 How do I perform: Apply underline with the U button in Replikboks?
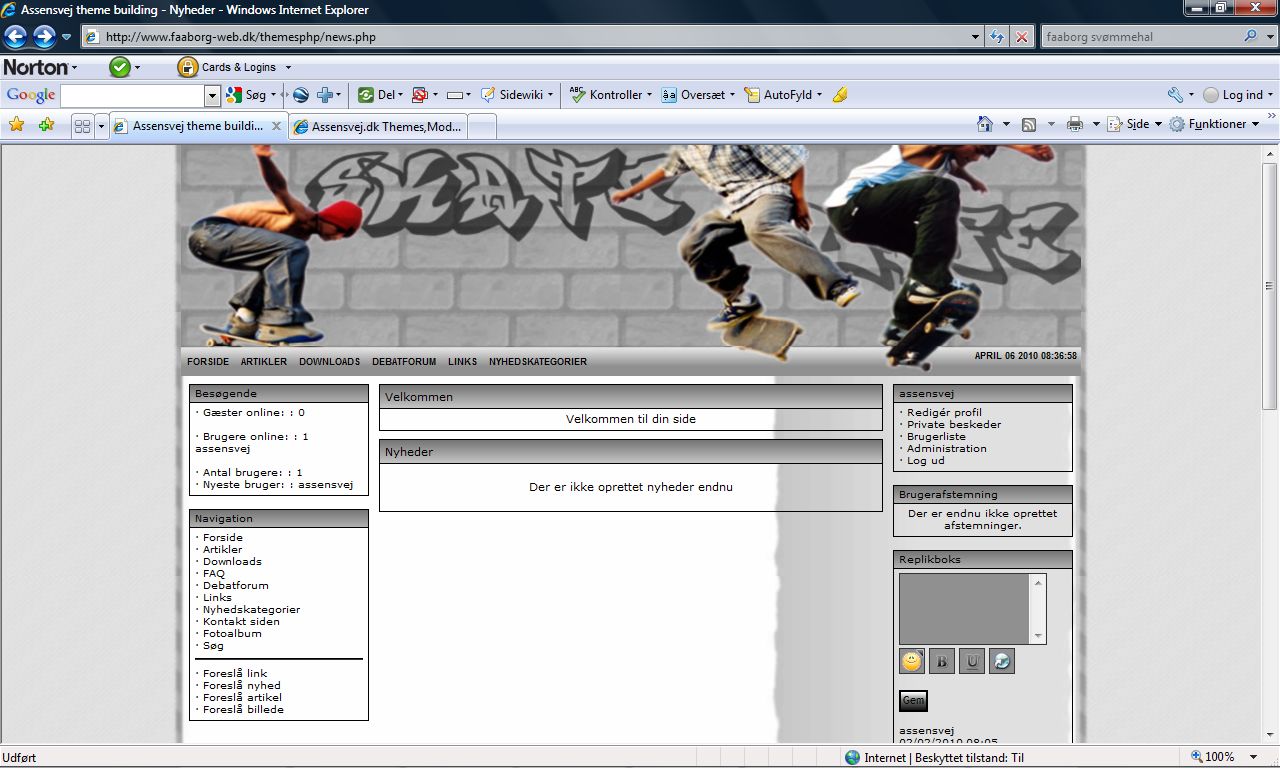pos(971,661)
